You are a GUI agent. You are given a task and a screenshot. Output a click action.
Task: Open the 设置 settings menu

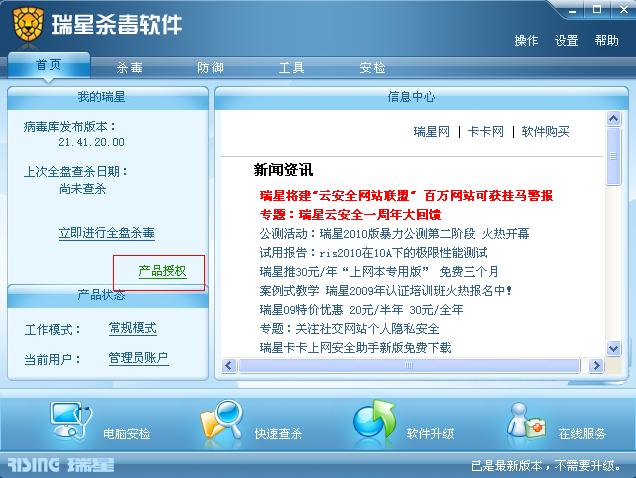tap(566, 41)
